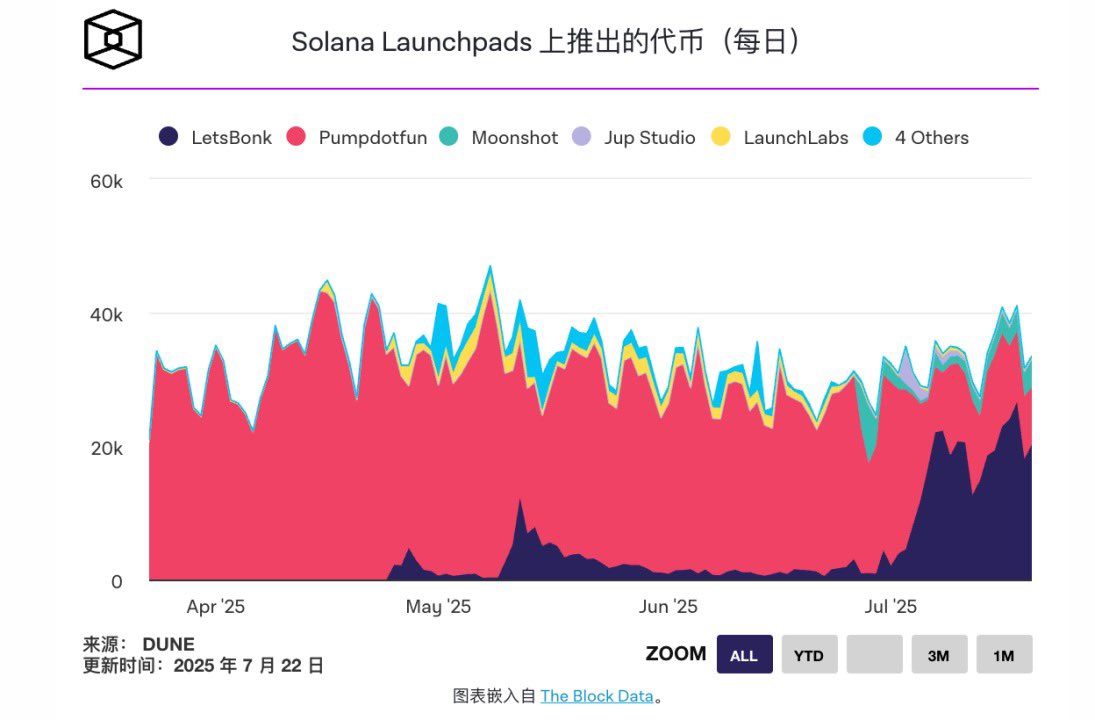
Task: Click Jup Studio lavender legend dot
Action: click(582, 136)
